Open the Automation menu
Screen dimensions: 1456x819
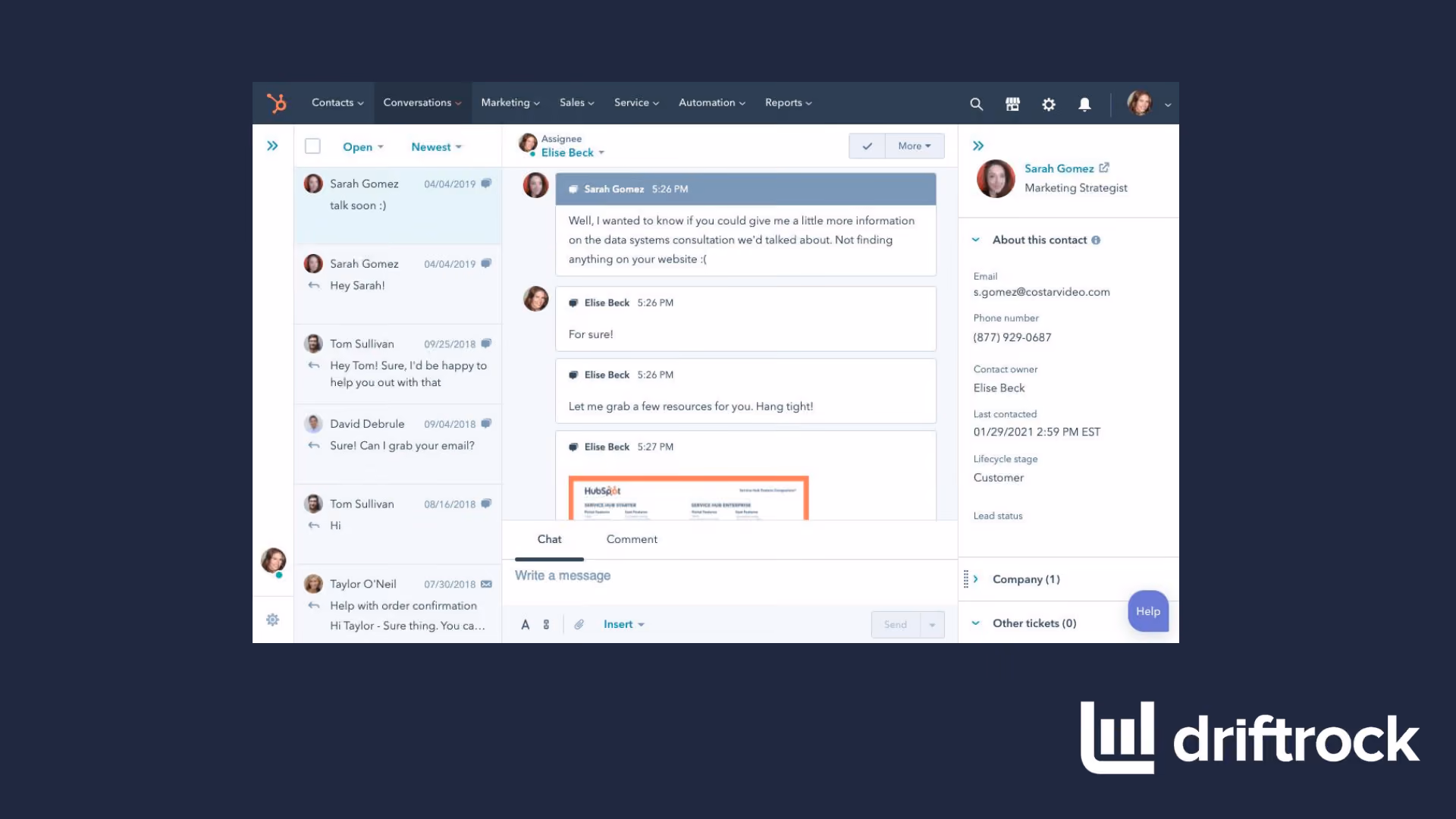coord(712,102)
